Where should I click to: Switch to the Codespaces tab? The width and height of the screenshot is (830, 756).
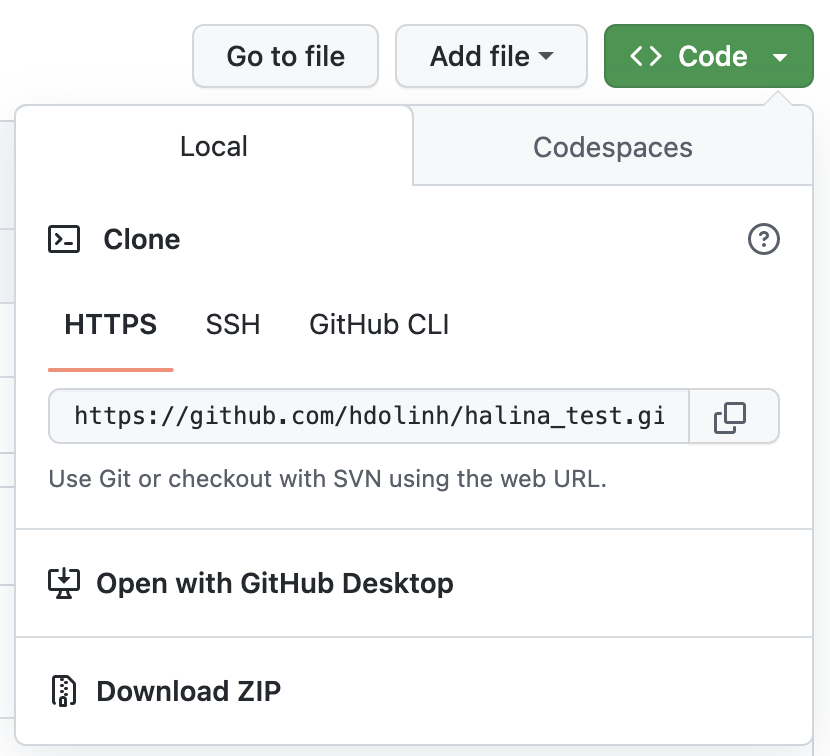click(612, 147)
